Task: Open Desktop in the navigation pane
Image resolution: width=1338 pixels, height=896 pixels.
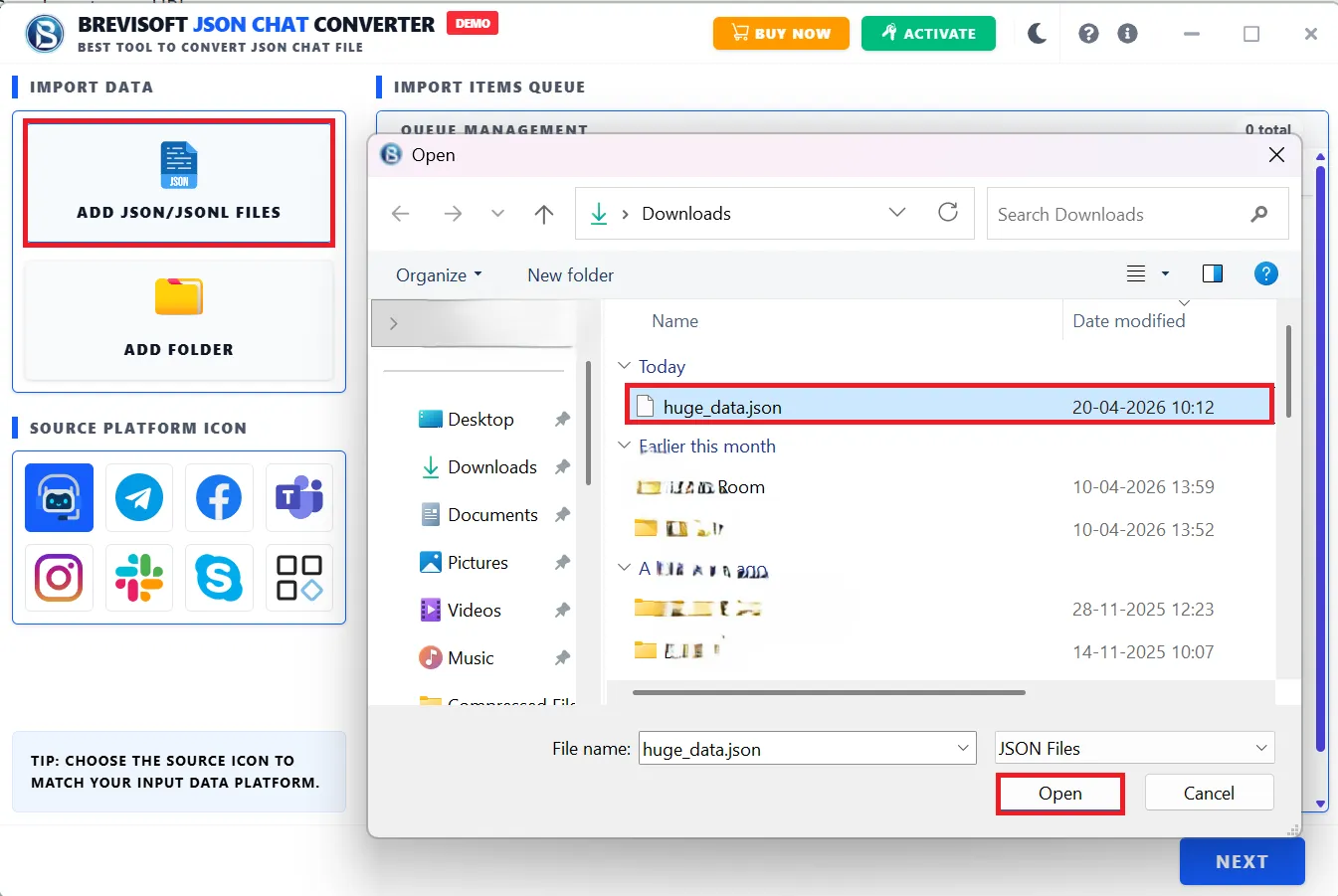Action: 480,419
